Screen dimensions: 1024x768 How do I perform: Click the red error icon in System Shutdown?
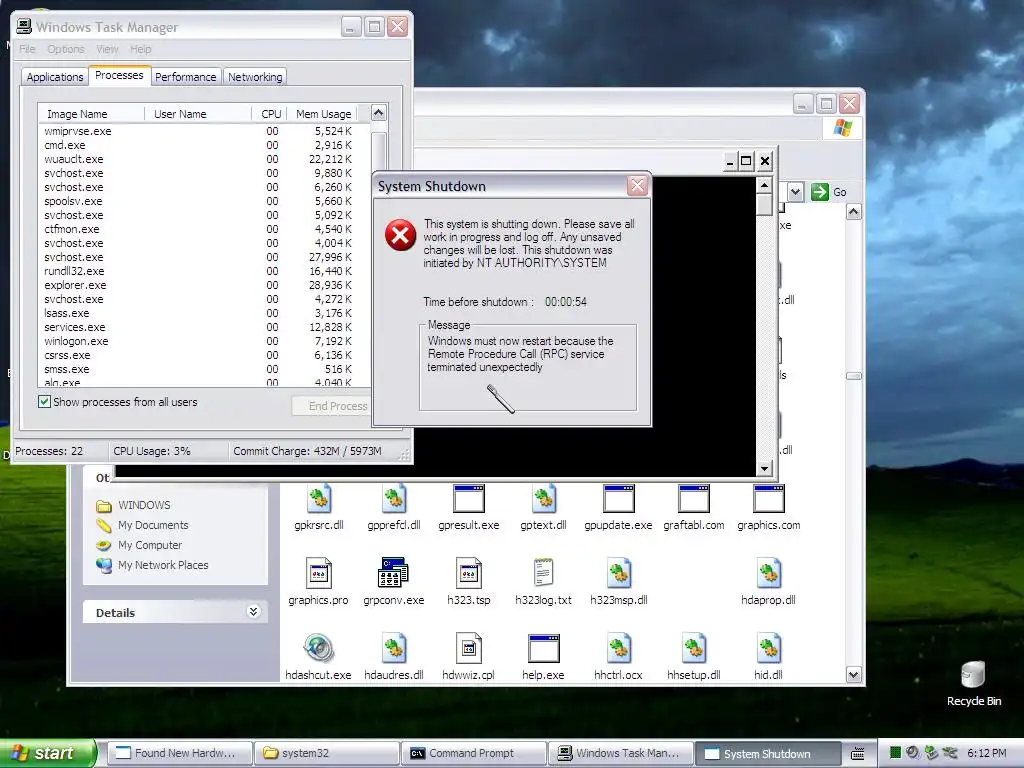tap(400, 235)
